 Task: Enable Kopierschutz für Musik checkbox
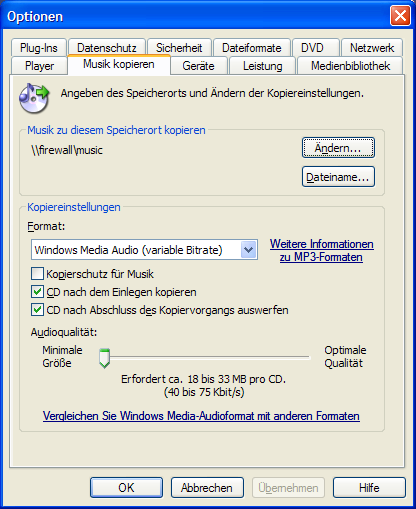[37, 274]
